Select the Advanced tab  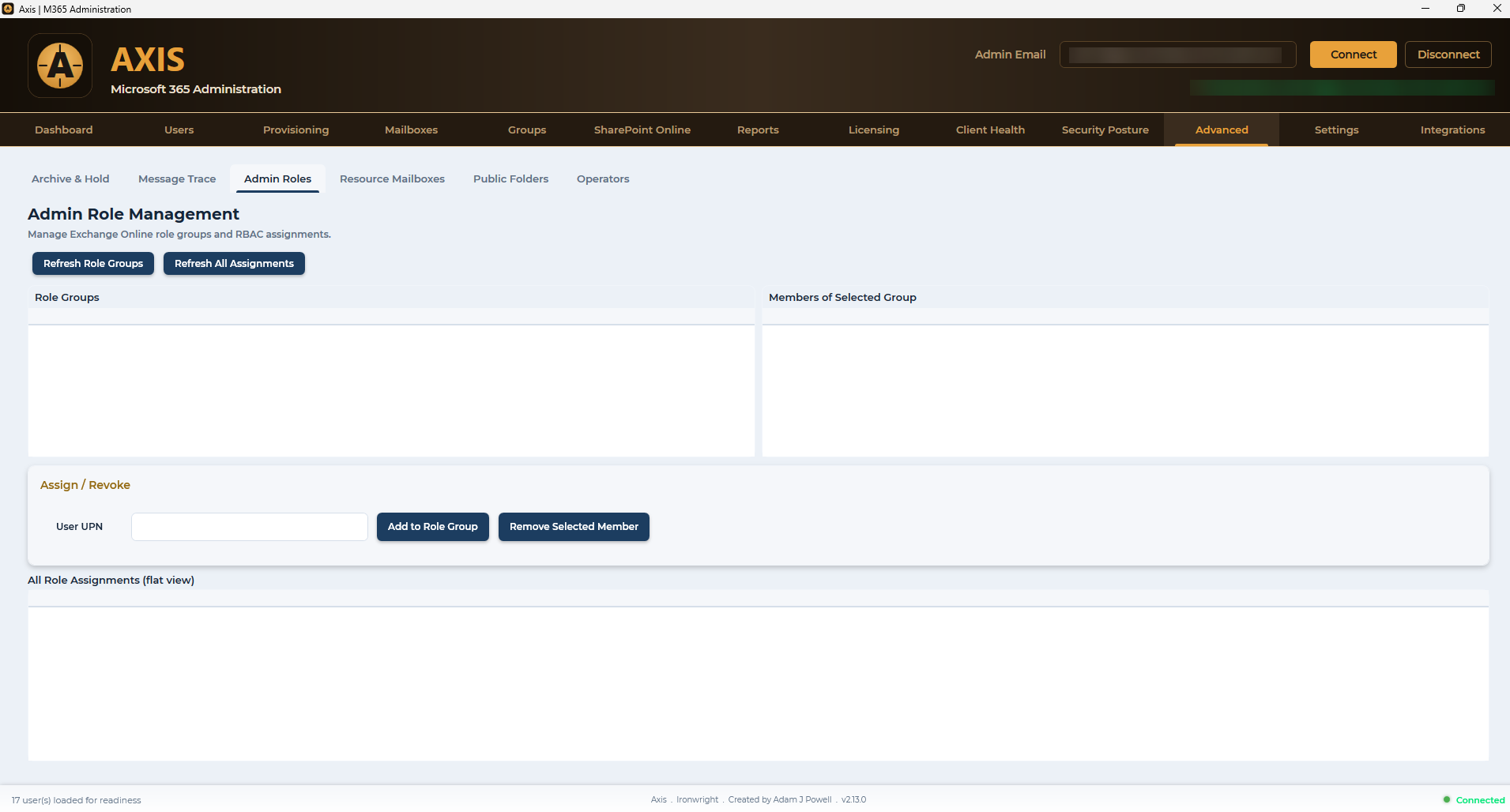pos(1222,130)
